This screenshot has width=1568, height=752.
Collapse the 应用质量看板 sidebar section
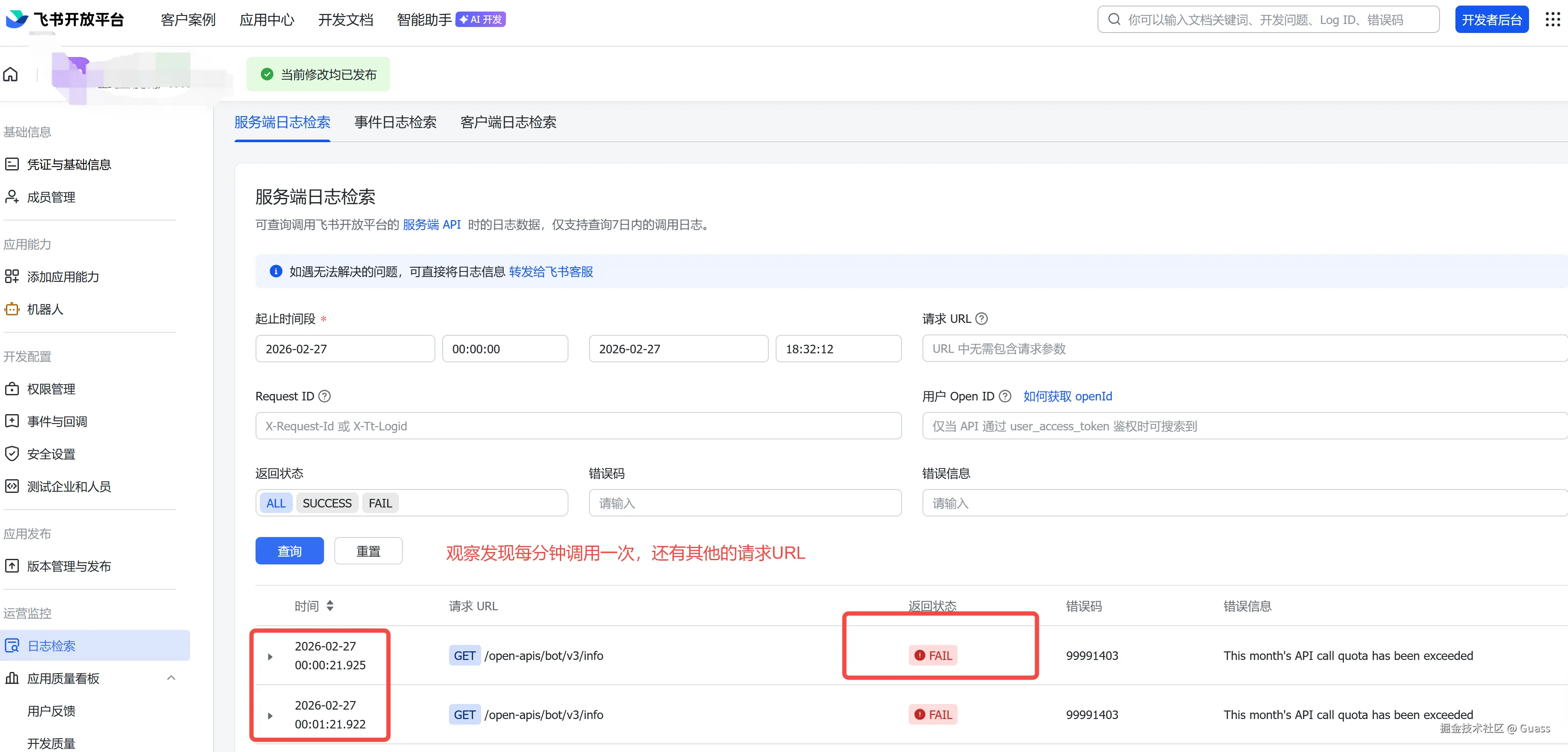[x=171, y=678]
